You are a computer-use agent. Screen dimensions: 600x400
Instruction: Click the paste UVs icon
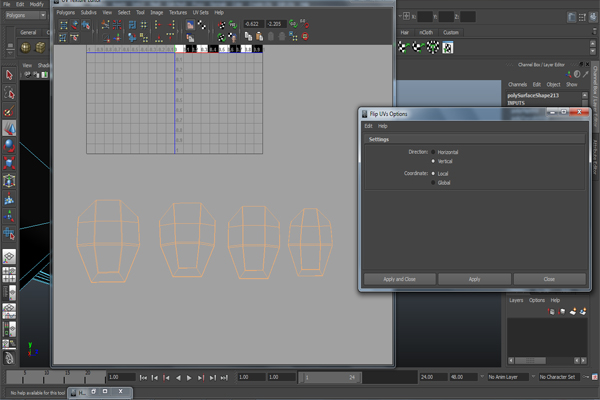259,36
